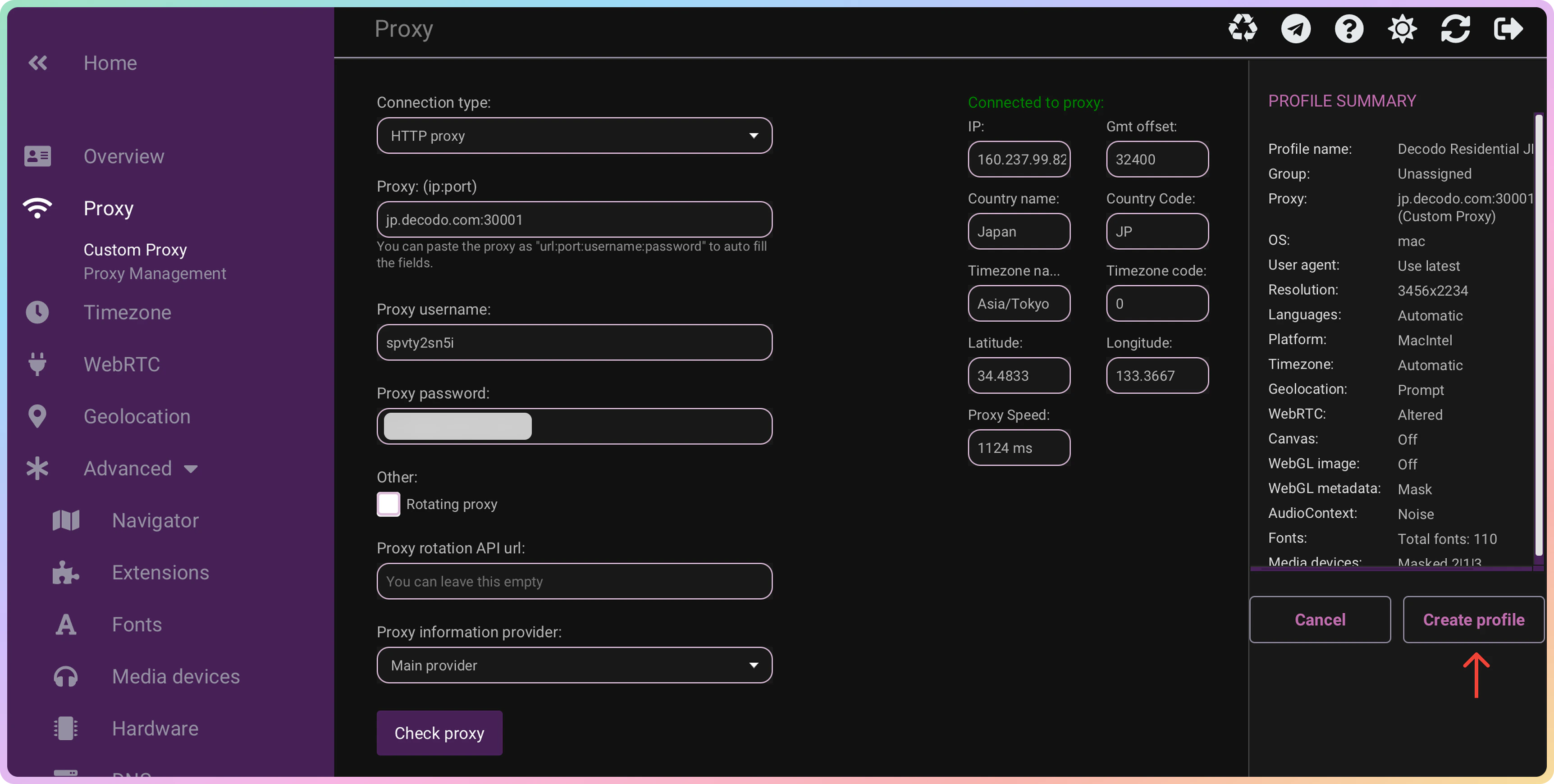Click the WebRTC plug icon
This screenshot has width=1554, height=784.
(x=37, y=364)
